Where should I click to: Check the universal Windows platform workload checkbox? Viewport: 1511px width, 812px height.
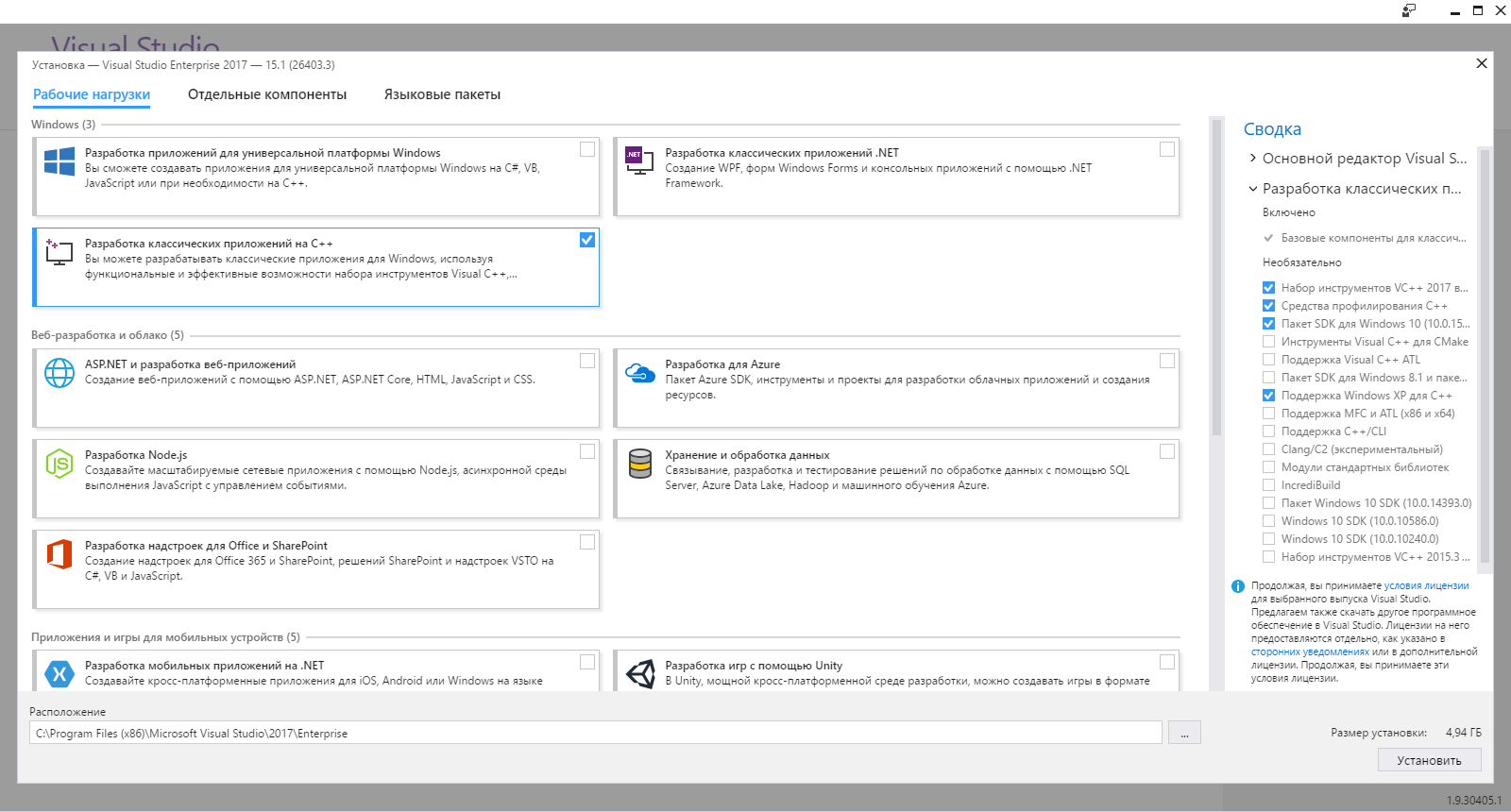coord(587,149)
